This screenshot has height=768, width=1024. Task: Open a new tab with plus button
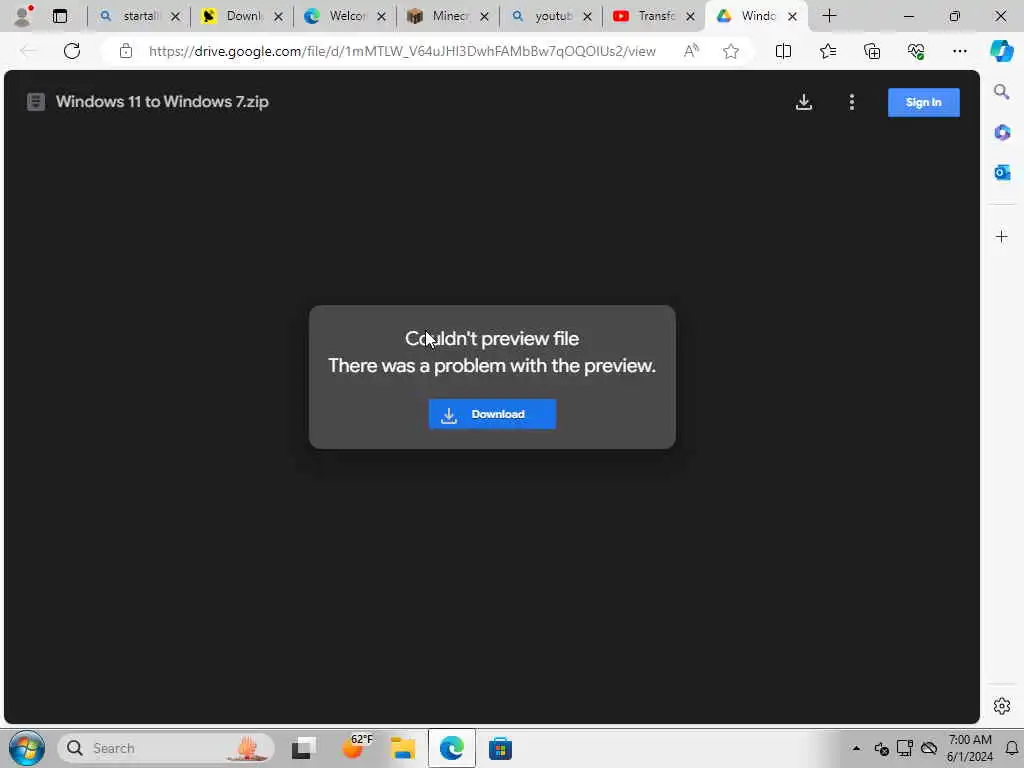tap(829, 16)
